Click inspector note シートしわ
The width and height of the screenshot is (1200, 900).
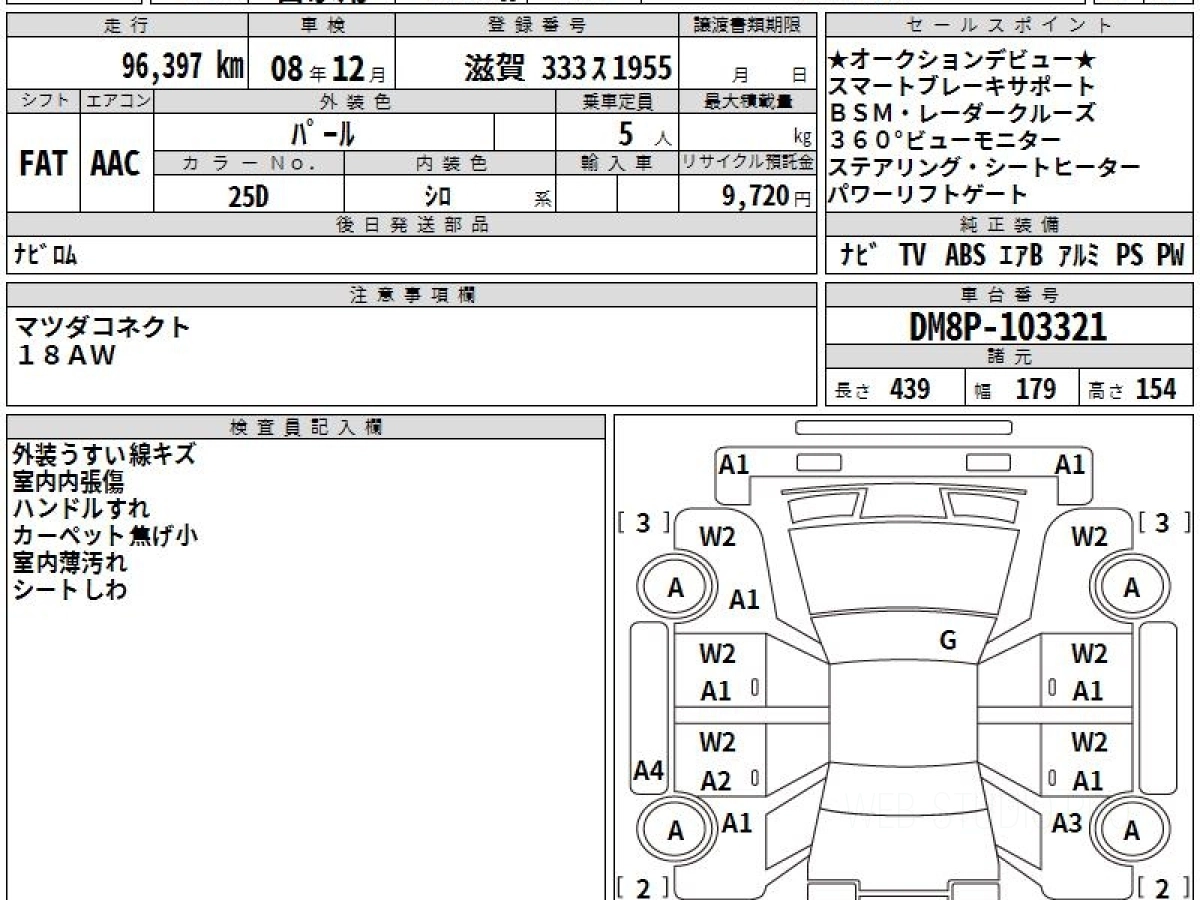(x=70, y=589)
